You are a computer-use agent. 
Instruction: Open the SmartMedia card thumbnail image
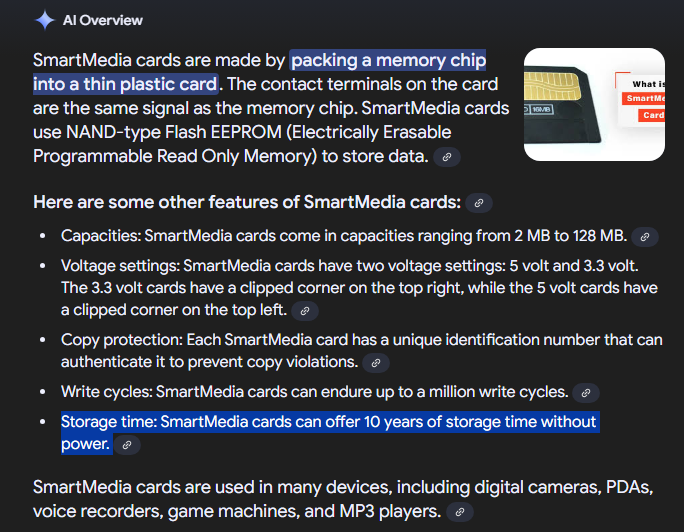(x=594, y=105)
